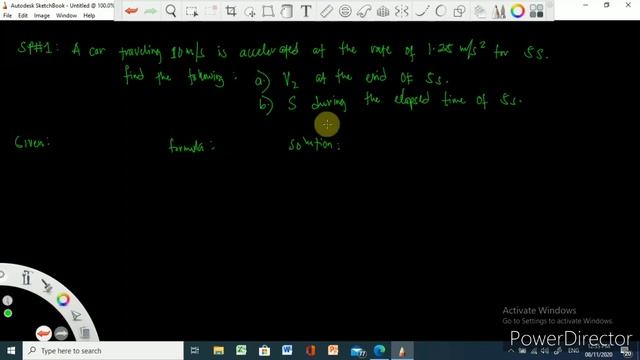Open the Brush Palette from toolbar
640x360 pixels.
[498, 11]
